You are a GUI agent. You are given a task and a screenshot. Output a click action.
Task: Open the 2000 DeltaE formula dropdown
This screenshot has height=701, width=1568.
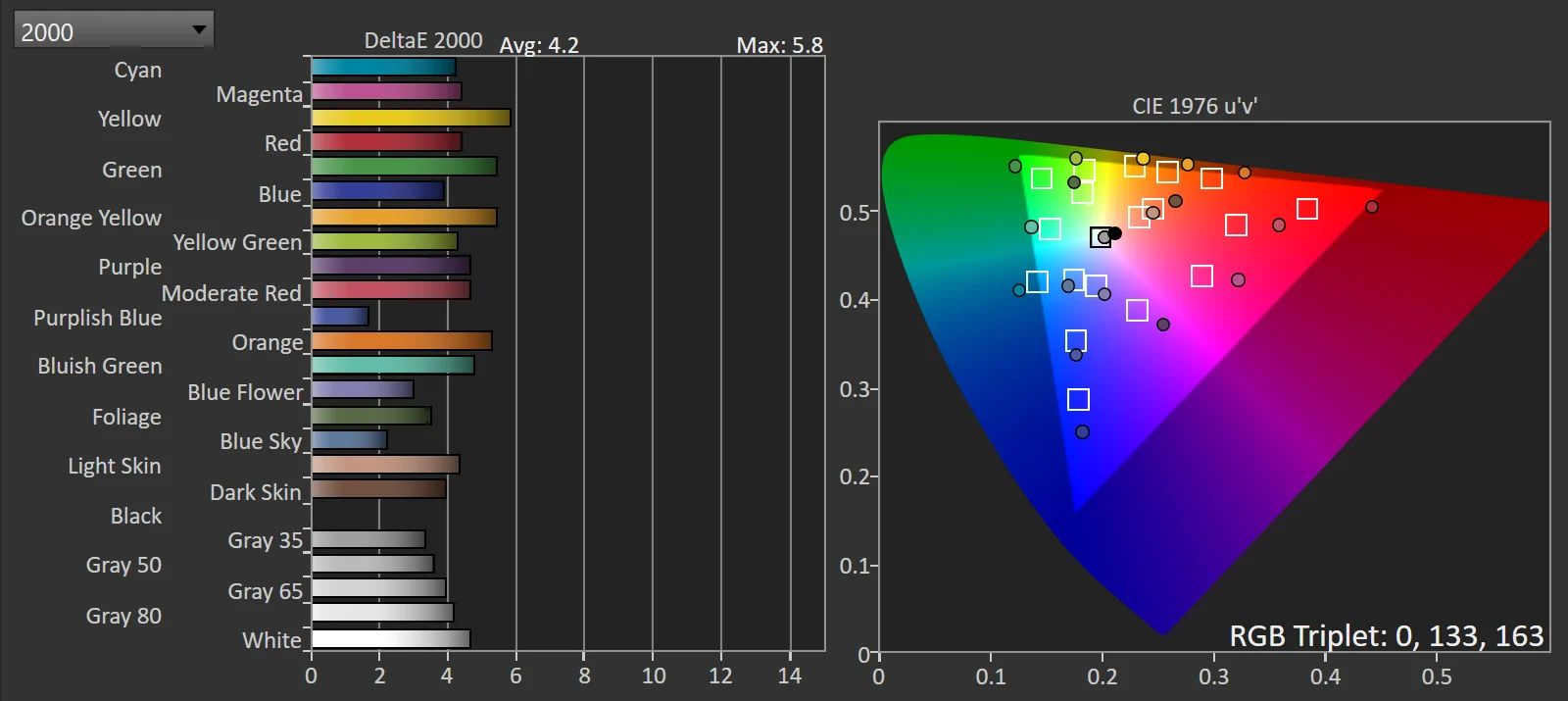pos(114,30)
